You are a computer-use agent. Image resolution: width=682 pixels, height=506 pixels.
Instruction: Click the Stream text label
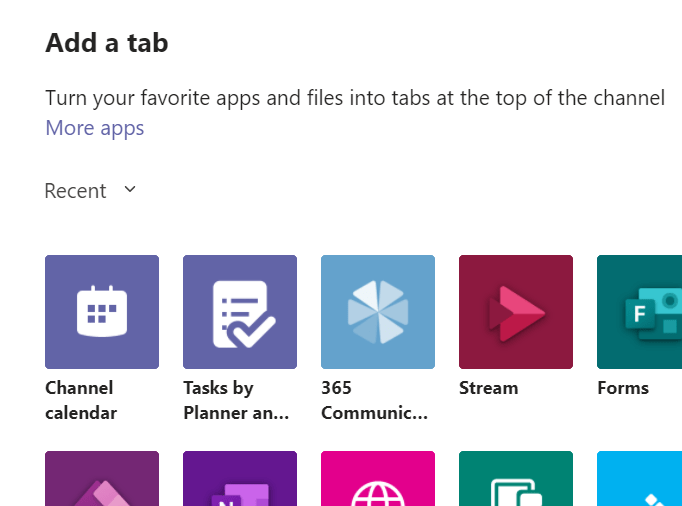click(488, 388)
